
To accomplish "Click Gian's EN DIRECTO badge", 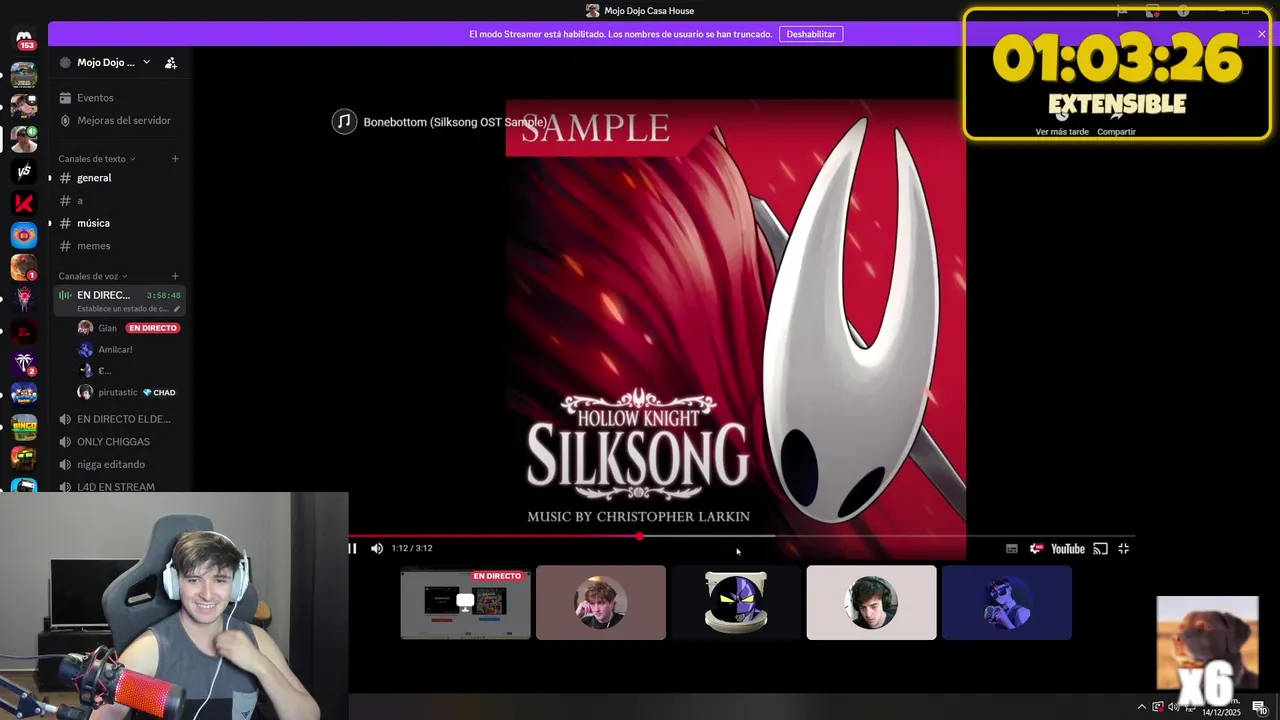I will pyautogui.click(x=153, y=328).
